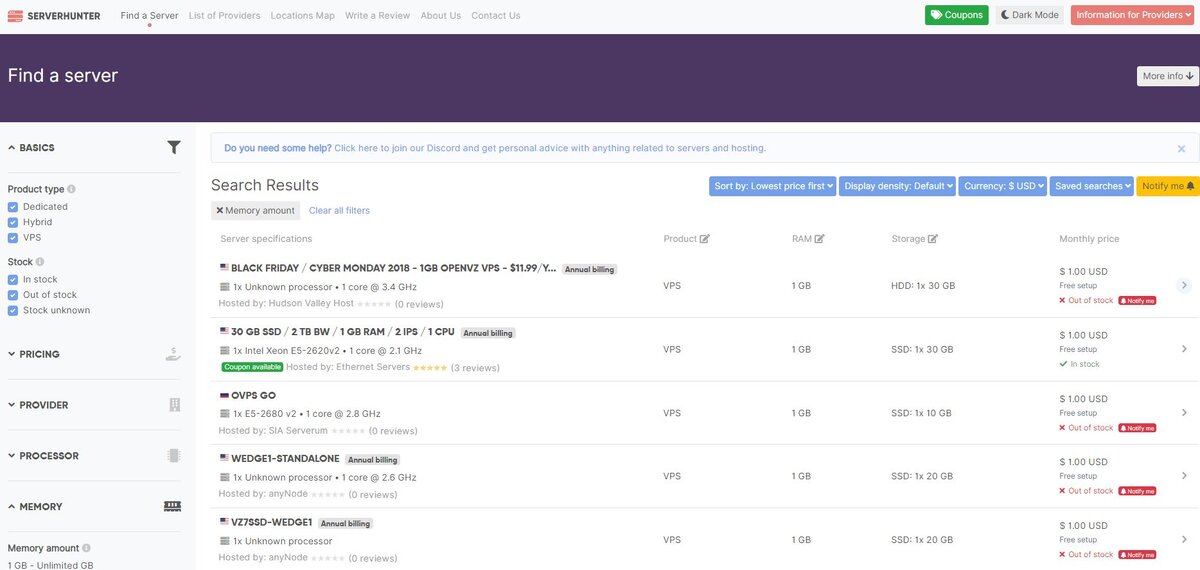Open the Currency USD dropdown
The height and width of the screenshot is (570, 1200).
tap(1003, 186)
